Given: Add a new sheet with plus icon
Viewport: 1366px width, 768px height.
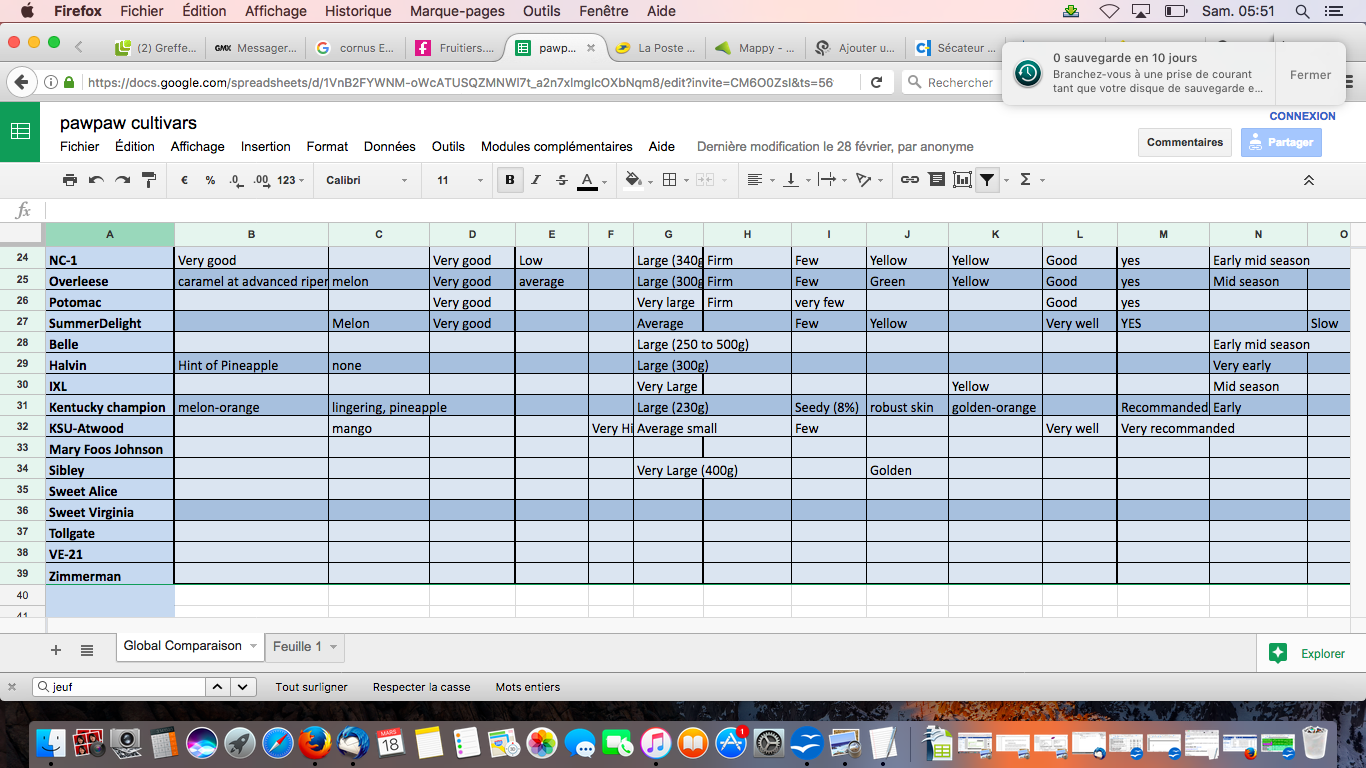Looking at the screenshot, I should pyautogui.click(x=56, y=650).
